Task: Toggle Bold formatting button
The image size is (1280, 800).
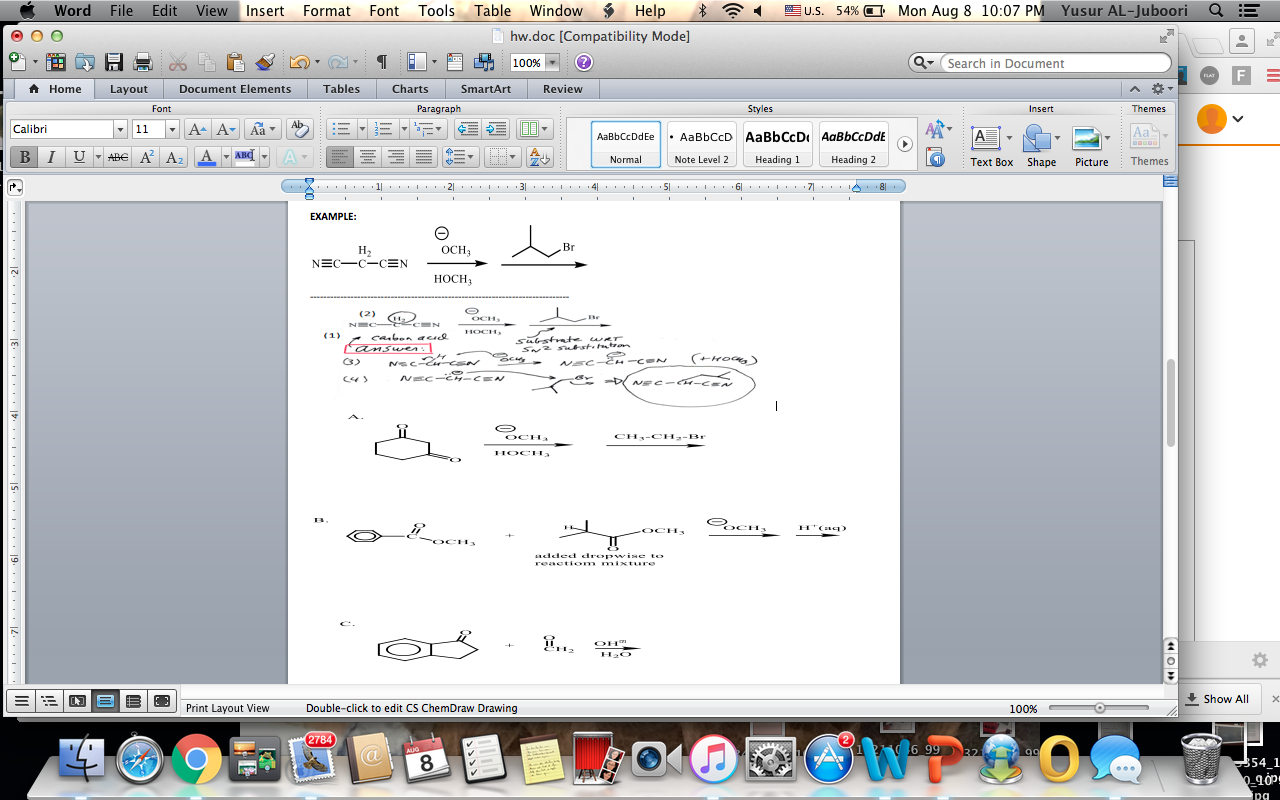Action: 24,157
